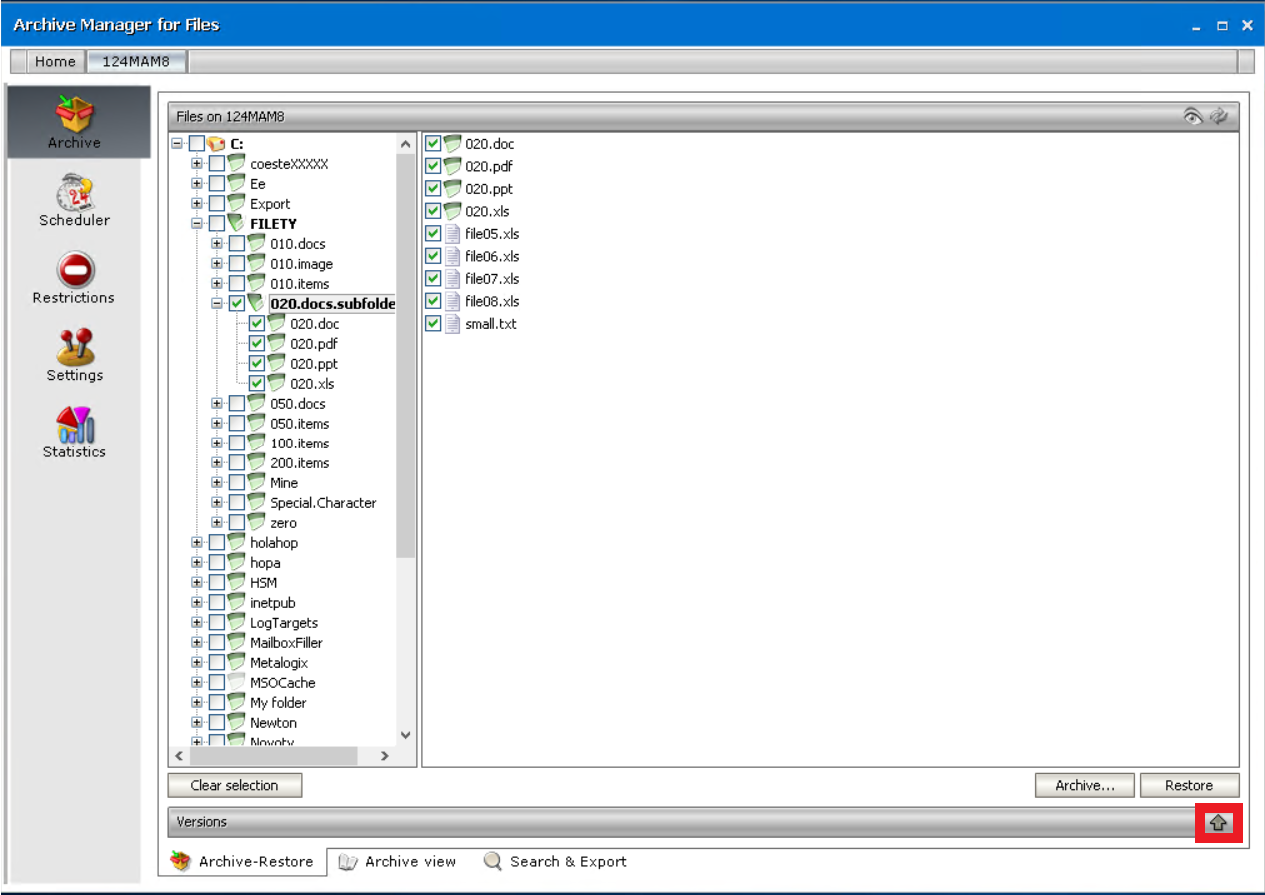Click the tree's vertical scrollbar down arrow
Viewport: 1265px width, 895px height.
coord(405,735)
